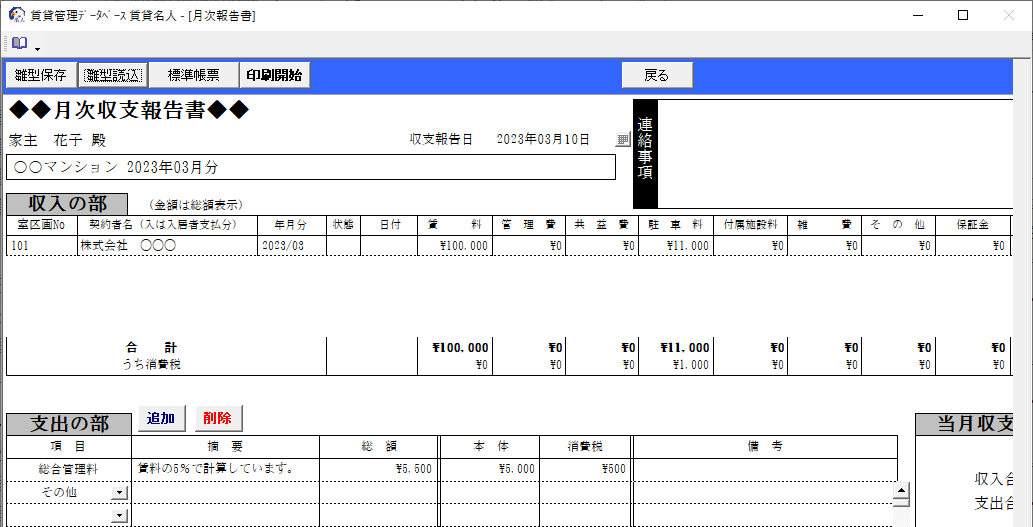Click the scrollbar up arrow in expense list
The height and width of the screenshot is (527, 1033).
(x=901, y=491)
